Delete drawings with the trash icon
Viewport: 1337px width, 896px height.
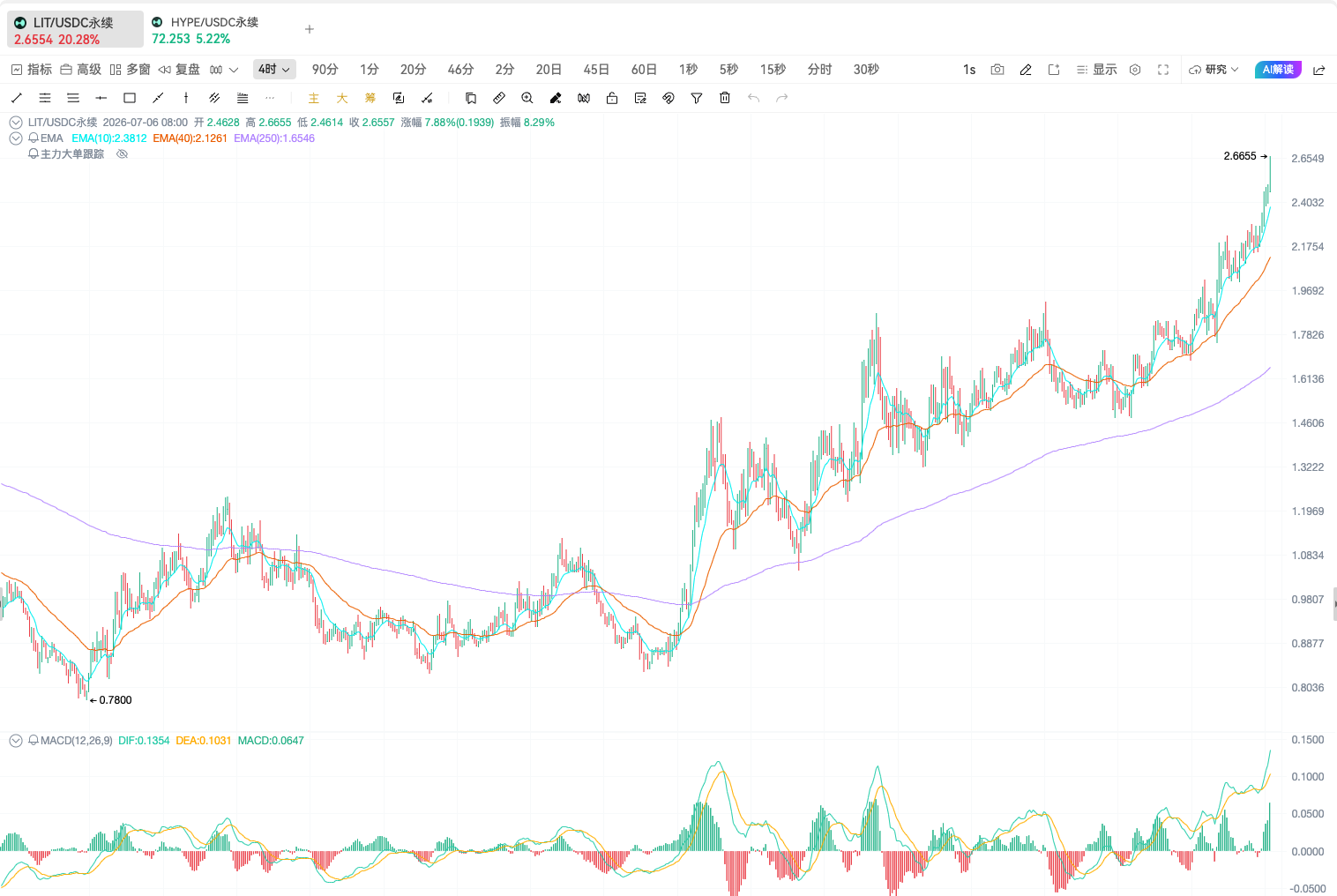(x=725, y=98)
